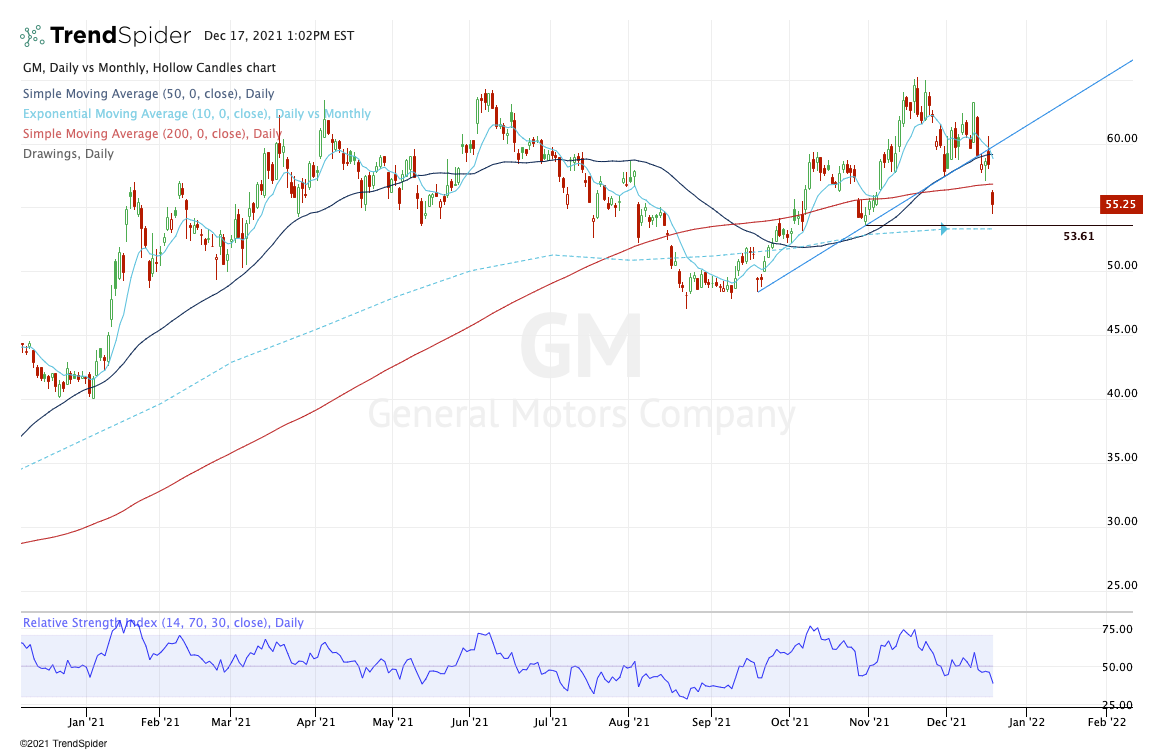1163x753 pixels.
Task: Click the Sep '21 date axis label
Action: point(711,721)
